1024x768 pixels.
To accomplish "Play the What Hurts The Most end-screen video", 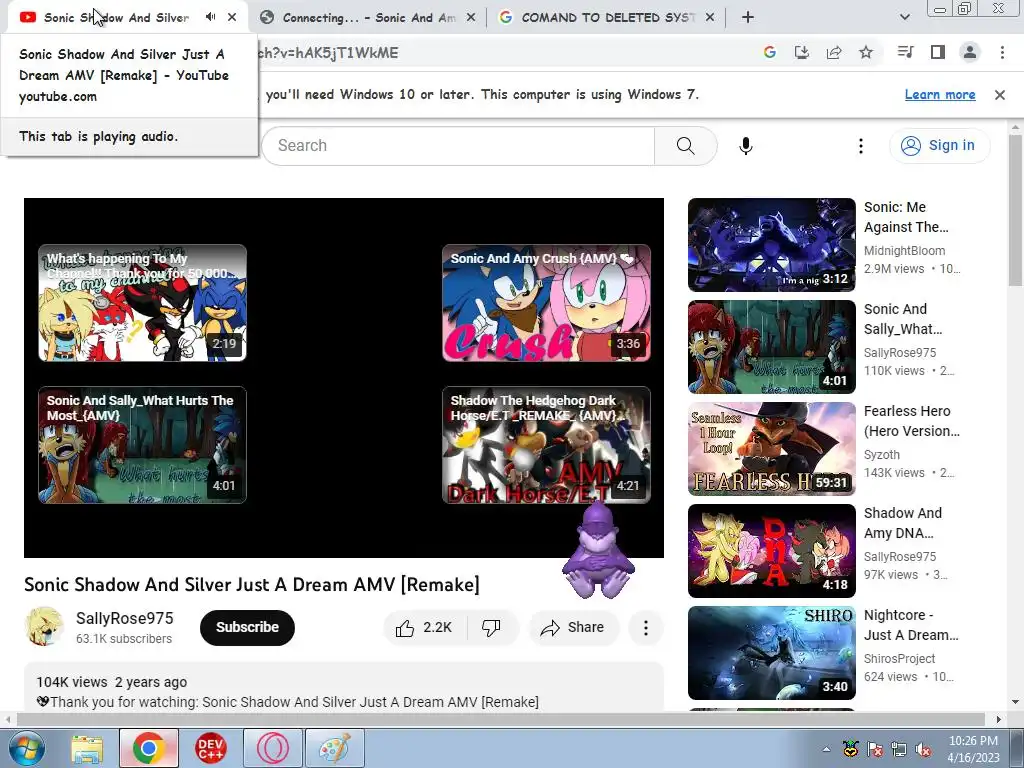I will pos(142,445).
